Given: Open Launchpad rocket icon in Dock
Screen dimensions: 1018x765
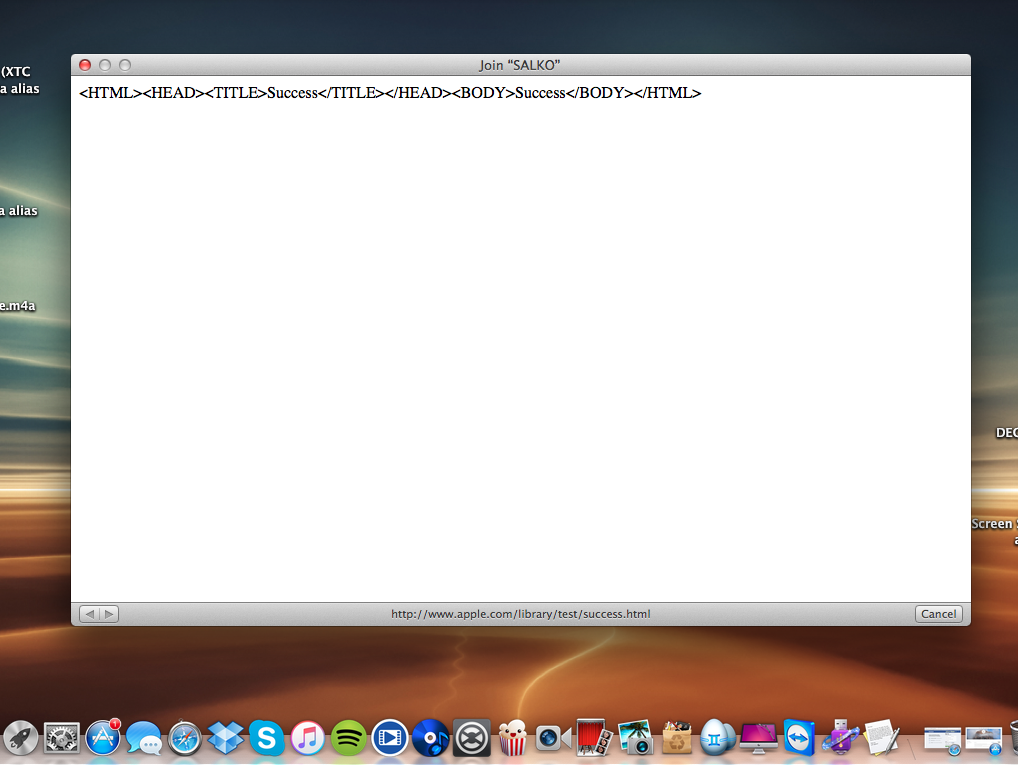Looking at the screenshot, I should click(x=20, y=738).
